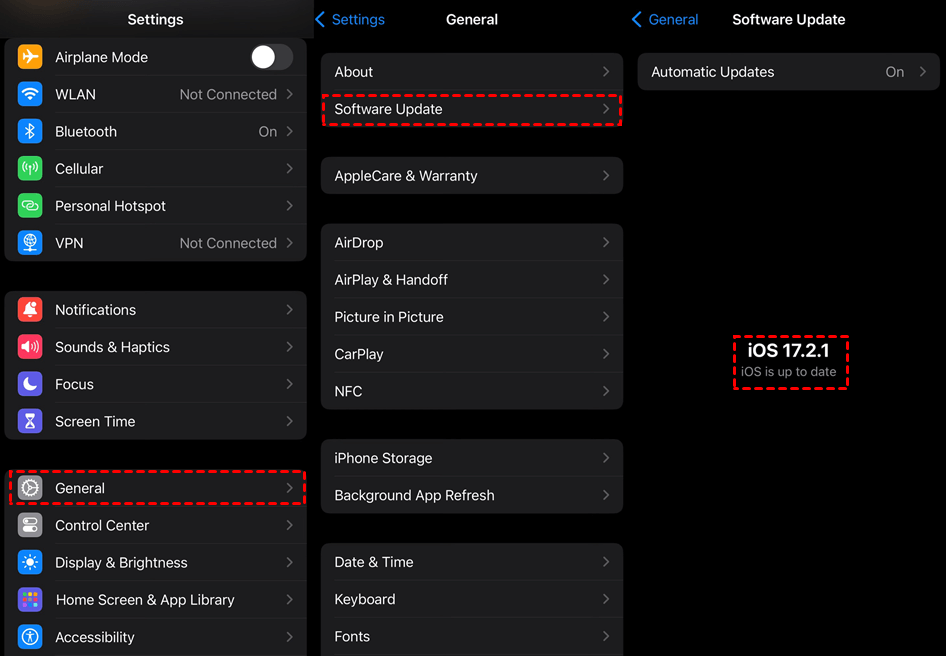Select the Focus label
Screen dimensions: 946x656
pyautogui.click(x=74, y=384)
